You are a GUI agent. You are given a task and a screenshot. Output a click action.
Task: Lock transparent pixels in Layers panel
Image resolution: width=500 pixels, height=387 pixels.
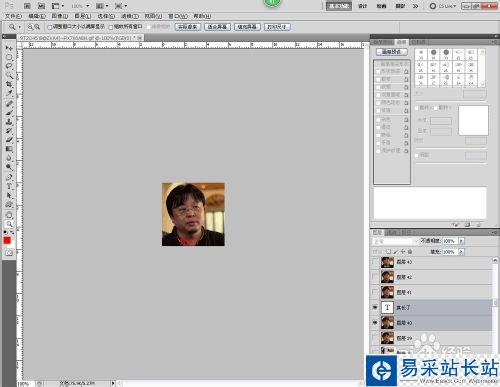(x=388, y=252)
